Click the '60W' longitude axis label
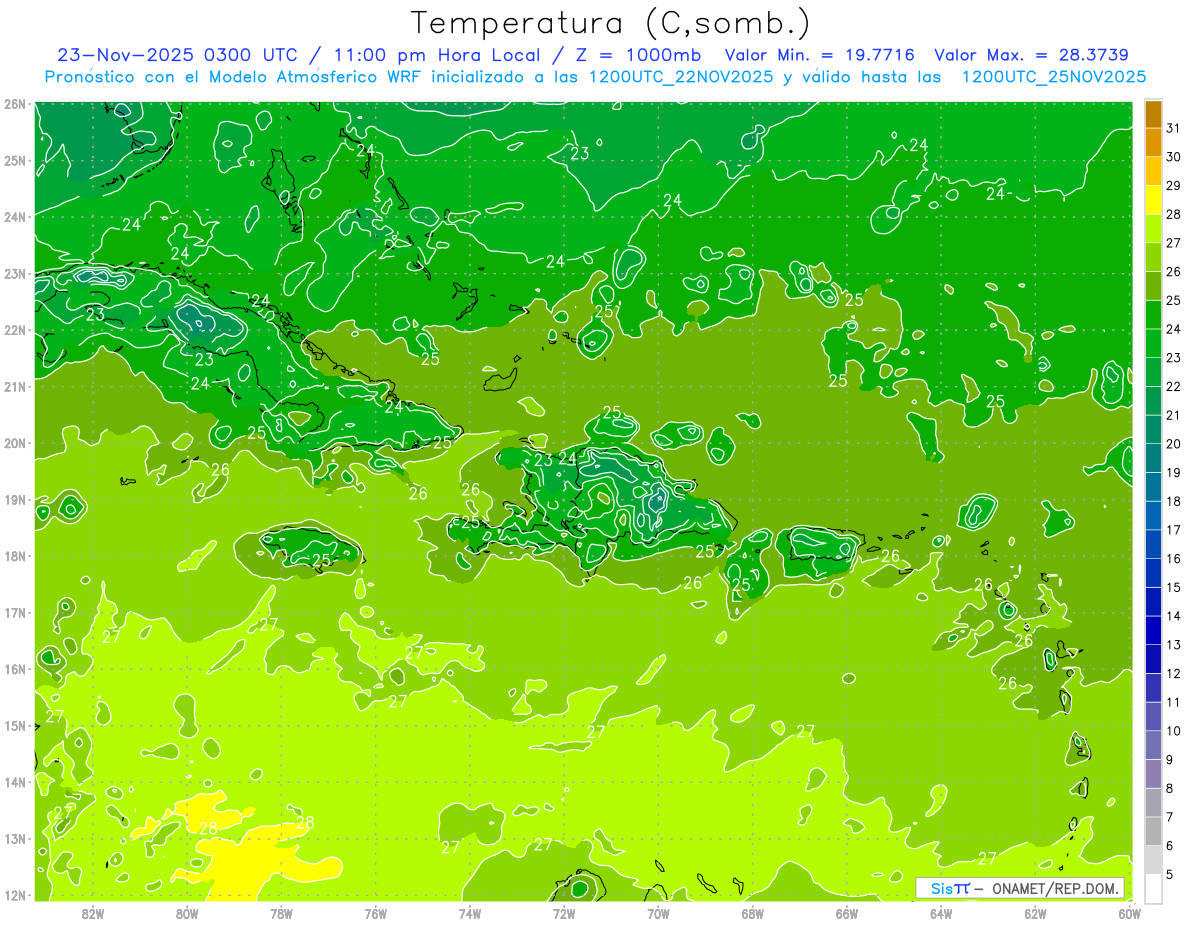The width and height of the screenshot is (1200, 927). click(x=1129, y=913)
